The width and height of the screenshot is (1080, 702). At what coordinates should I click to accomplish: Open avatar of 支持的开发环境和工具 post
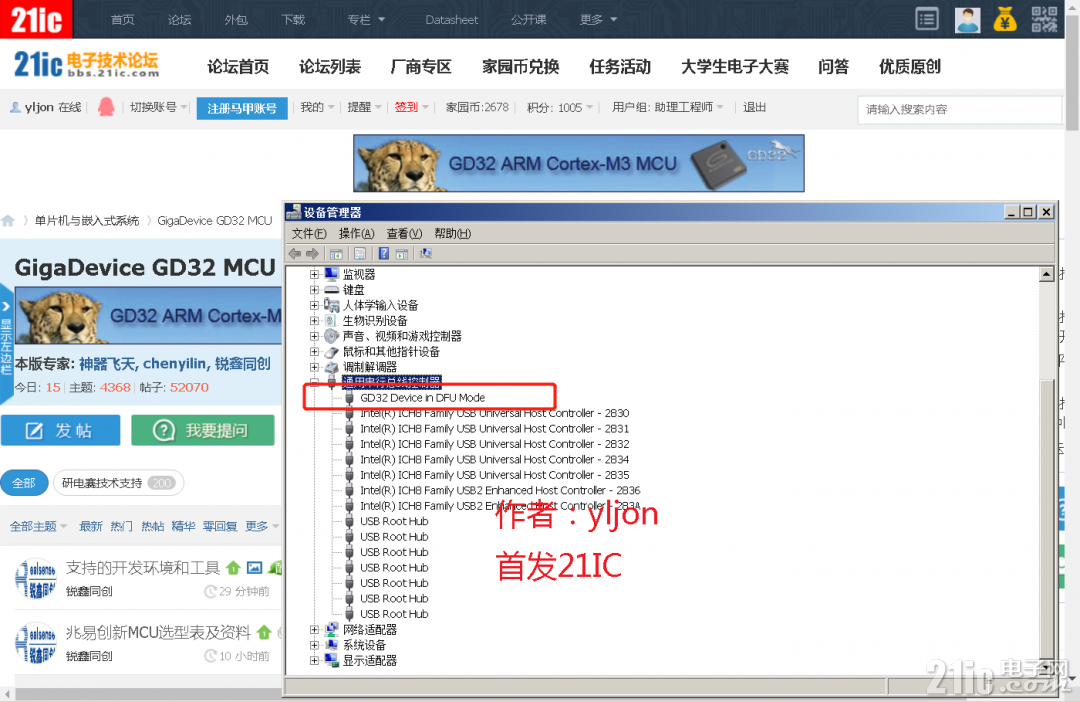coord(35,578)
